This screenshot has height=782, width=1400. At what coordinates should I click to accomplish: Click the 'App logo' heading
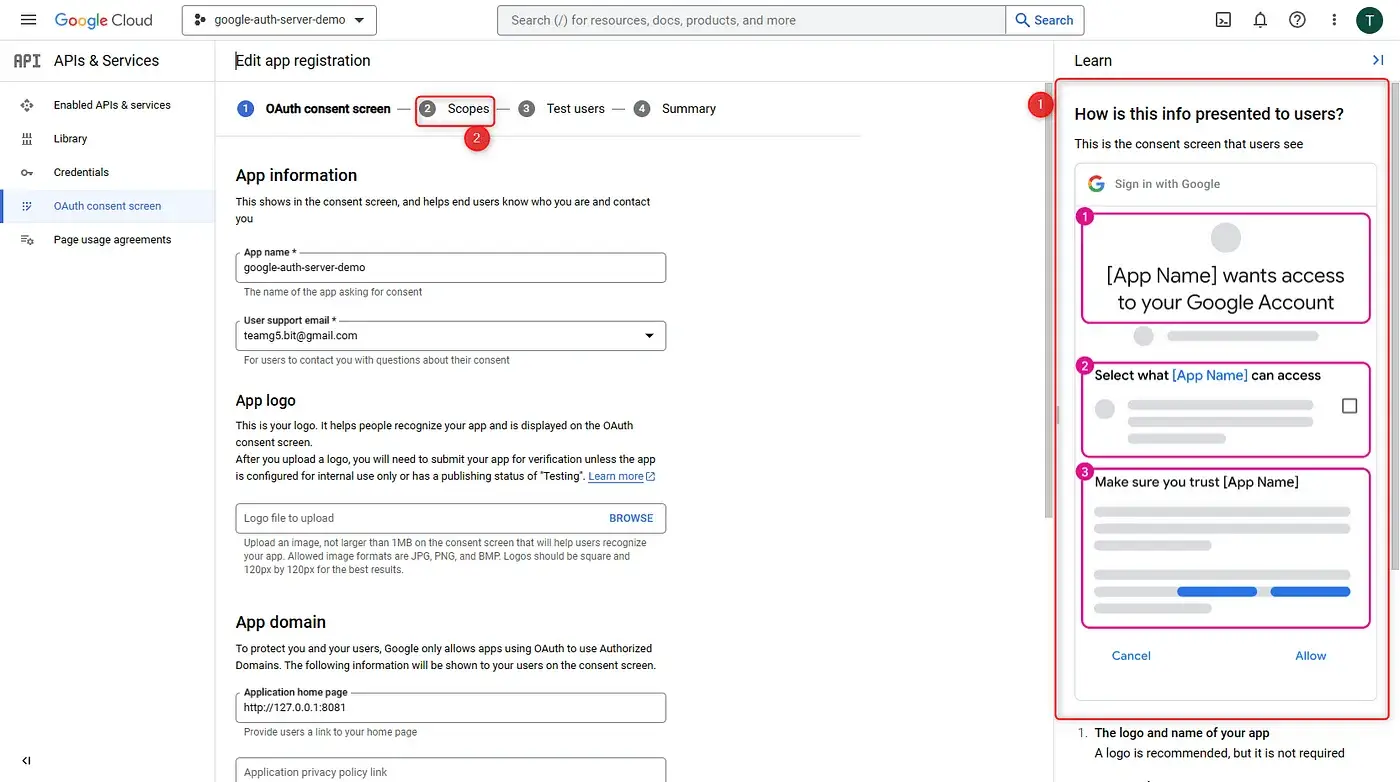point(266,400)
